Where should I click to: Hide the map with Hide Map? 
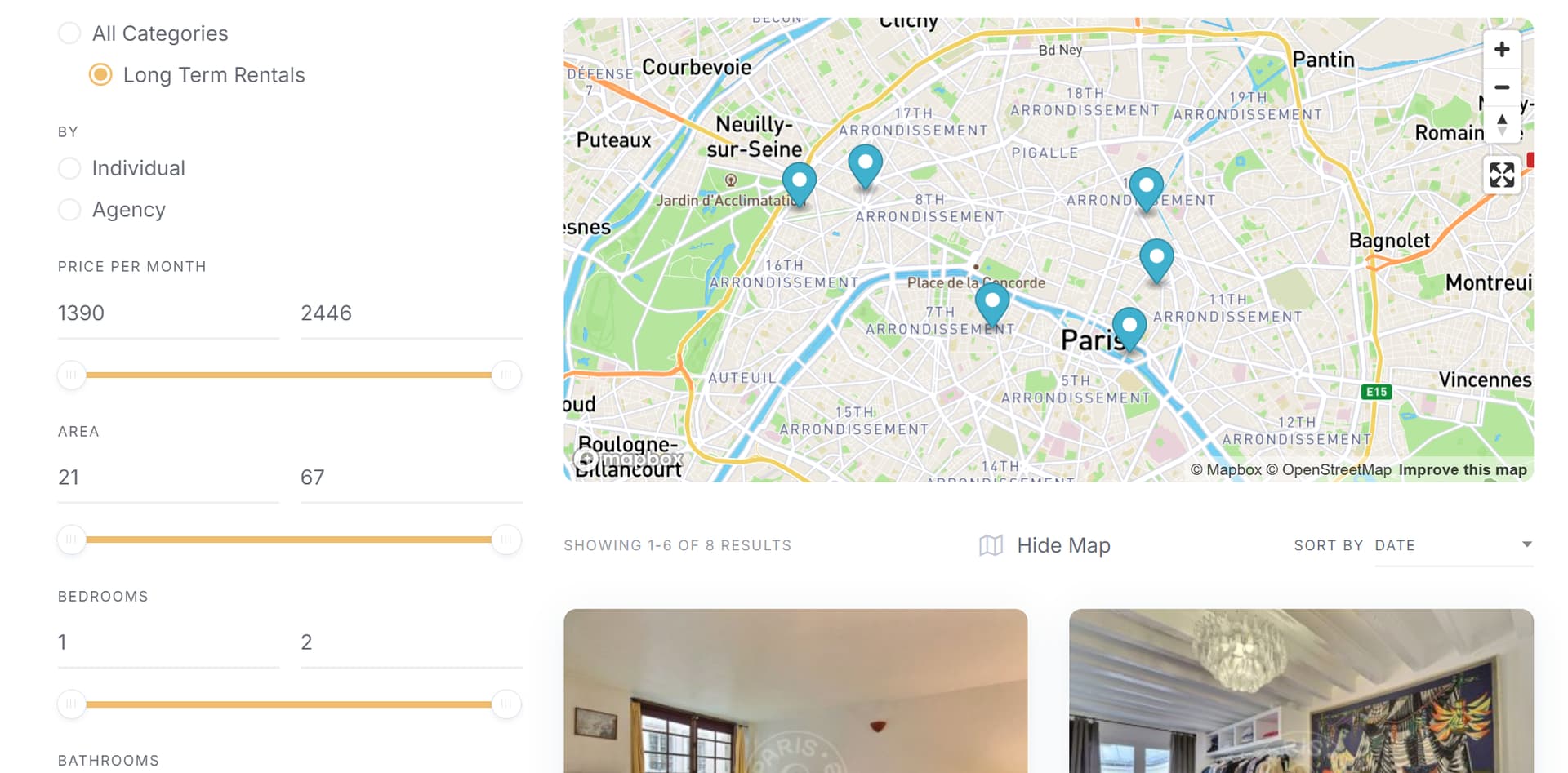[1045, 545]
